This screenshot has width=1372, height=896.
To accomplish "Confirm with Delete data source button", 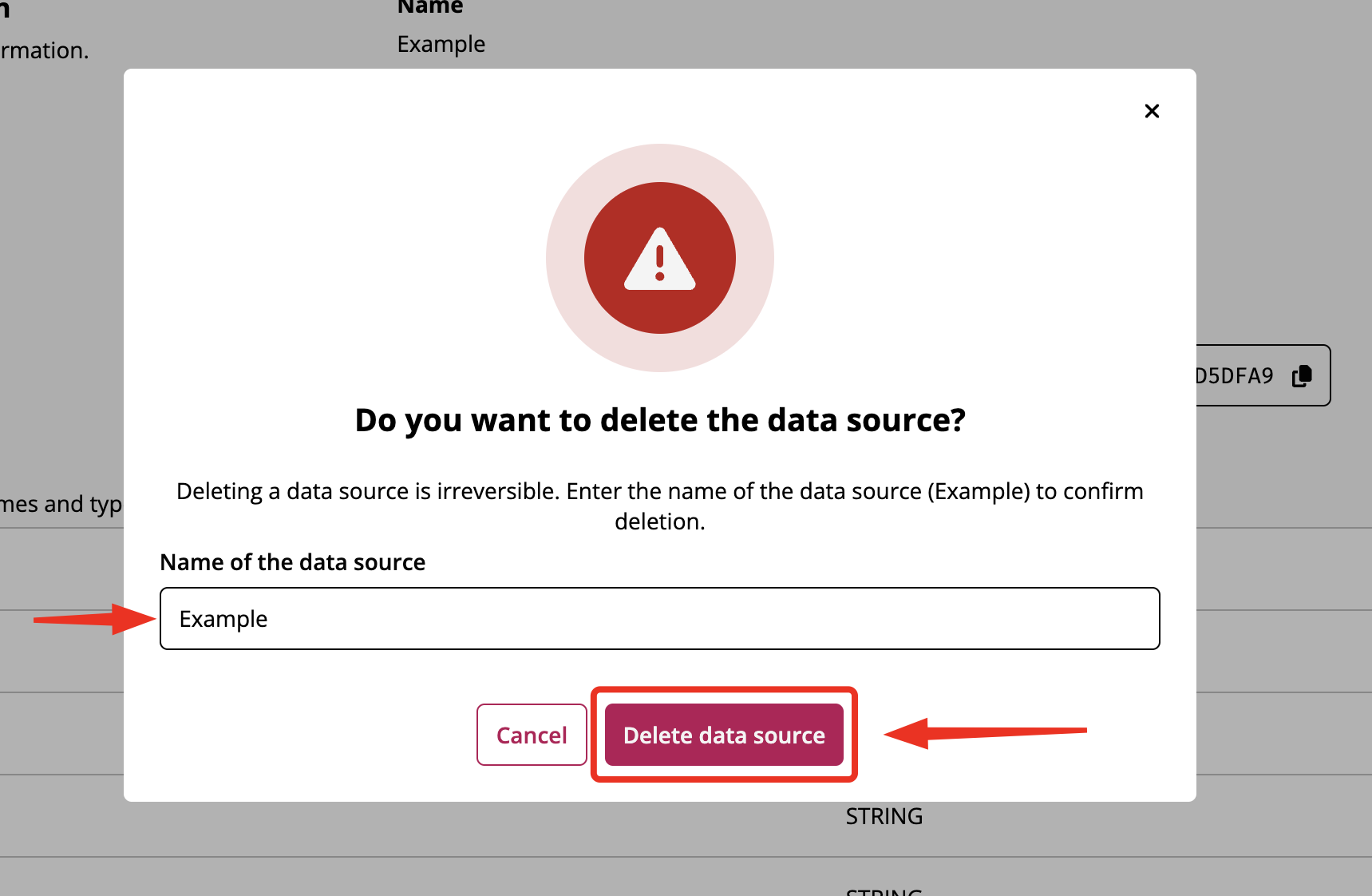I will click(x=724, y=735).
